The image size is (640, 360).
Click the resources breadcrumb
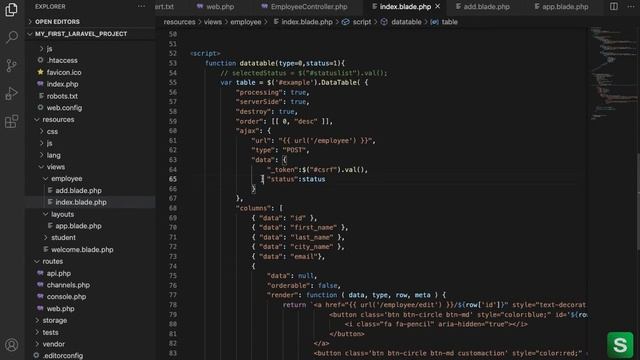[x=180, y=22]
